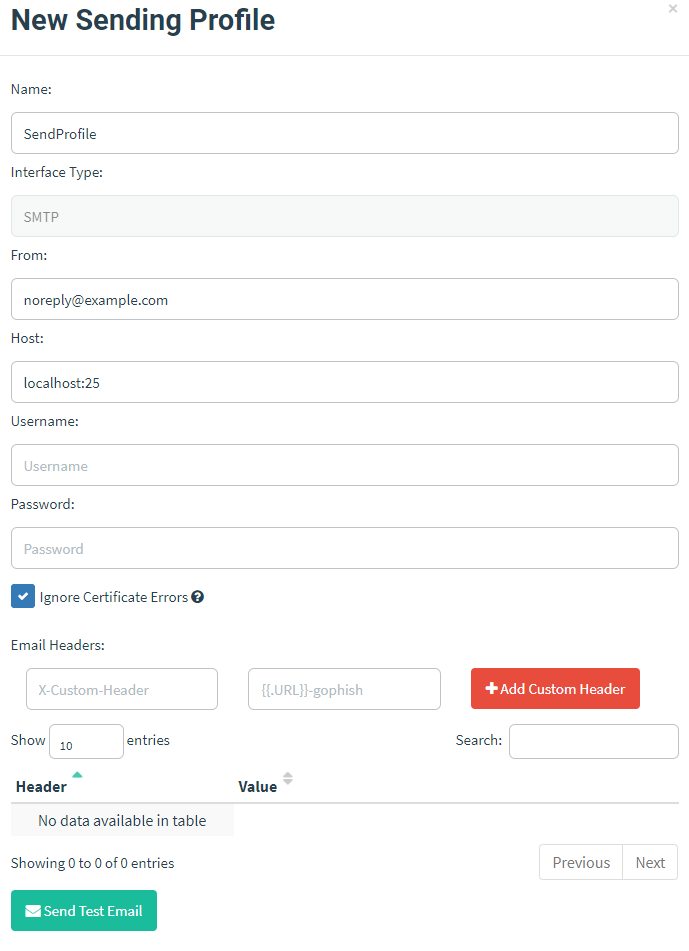Click the Name field containing SendProfile

pyautogui.click(x=345, y=133)
